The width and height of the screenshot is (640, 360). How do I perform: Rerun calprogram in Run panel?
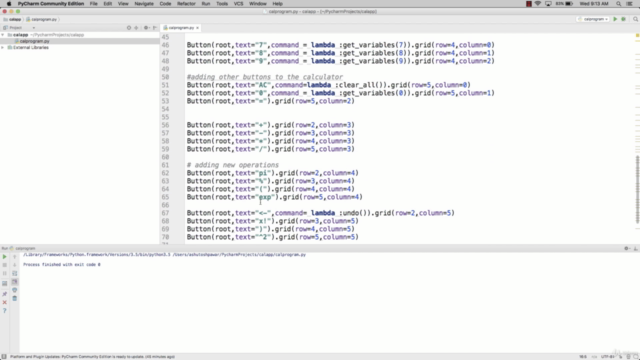pos(4,257)
